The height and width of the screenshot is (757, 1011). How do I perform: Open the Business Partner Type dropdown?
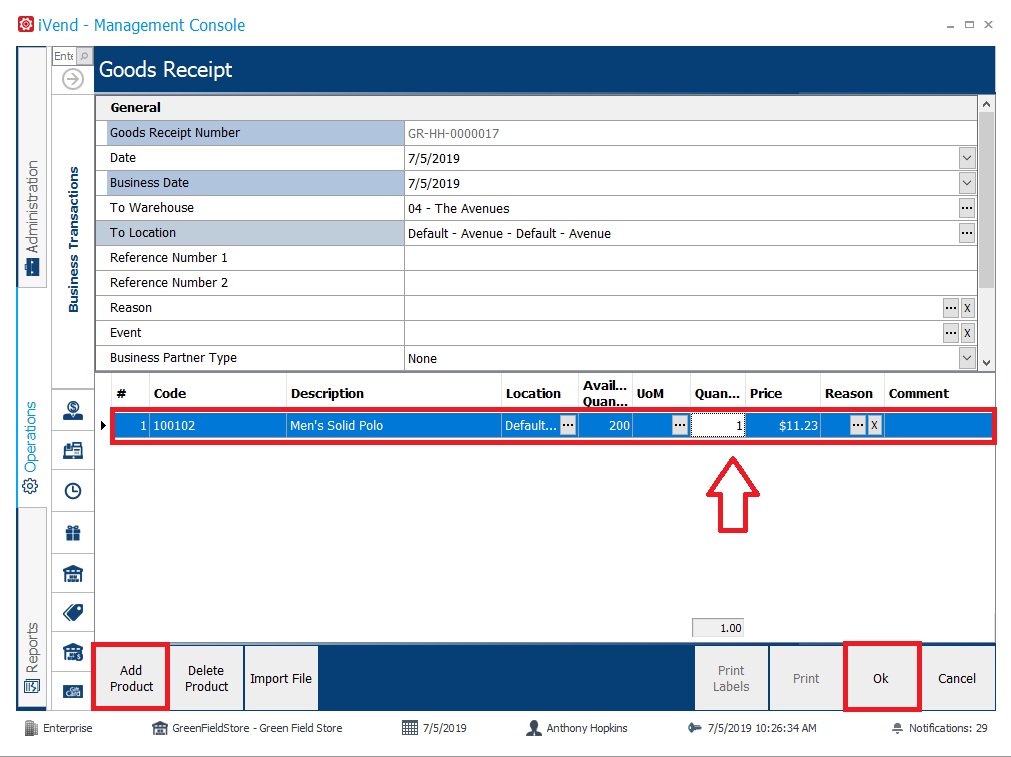click(967, 358)
